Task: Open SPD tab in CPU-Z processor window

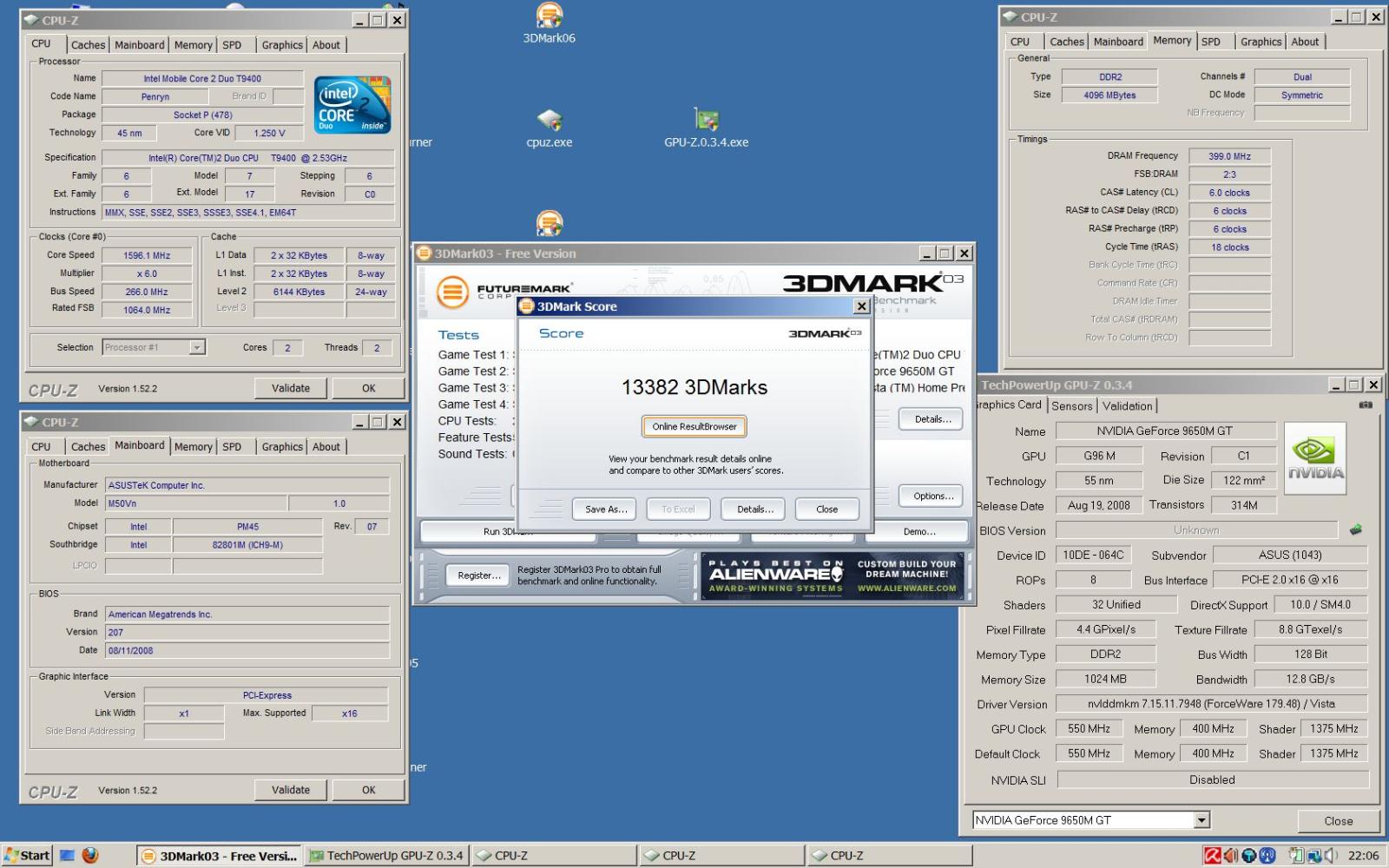Action: click(232, 45)
